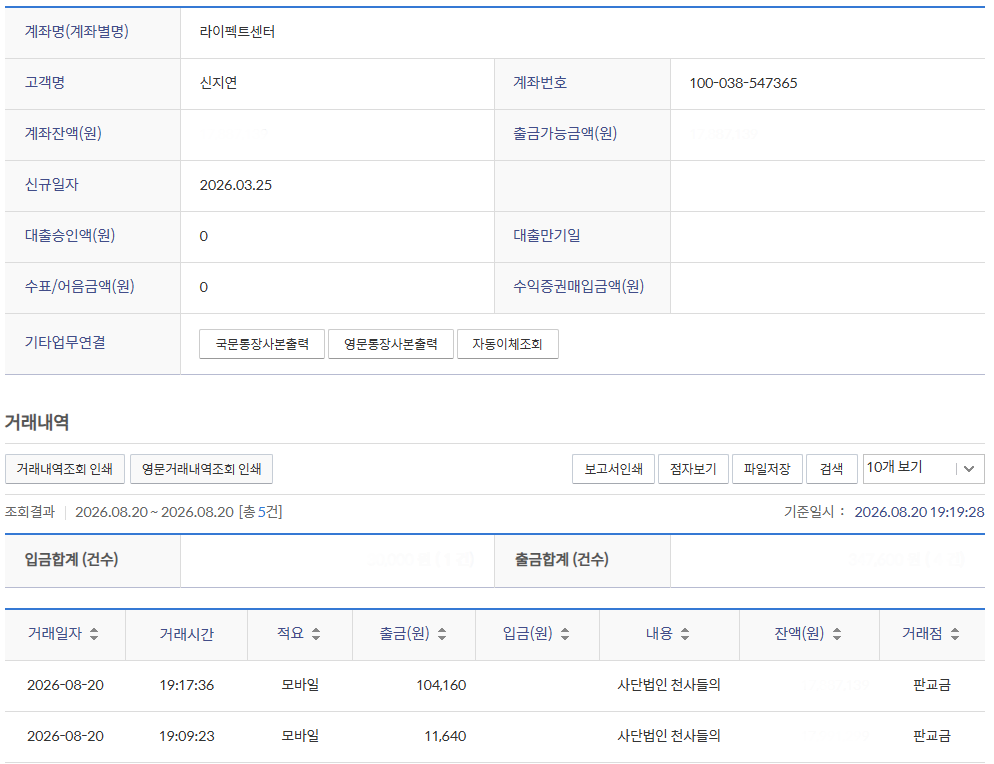
Task: Click the 대출만기일 label
Action: (x=546, y=236)
